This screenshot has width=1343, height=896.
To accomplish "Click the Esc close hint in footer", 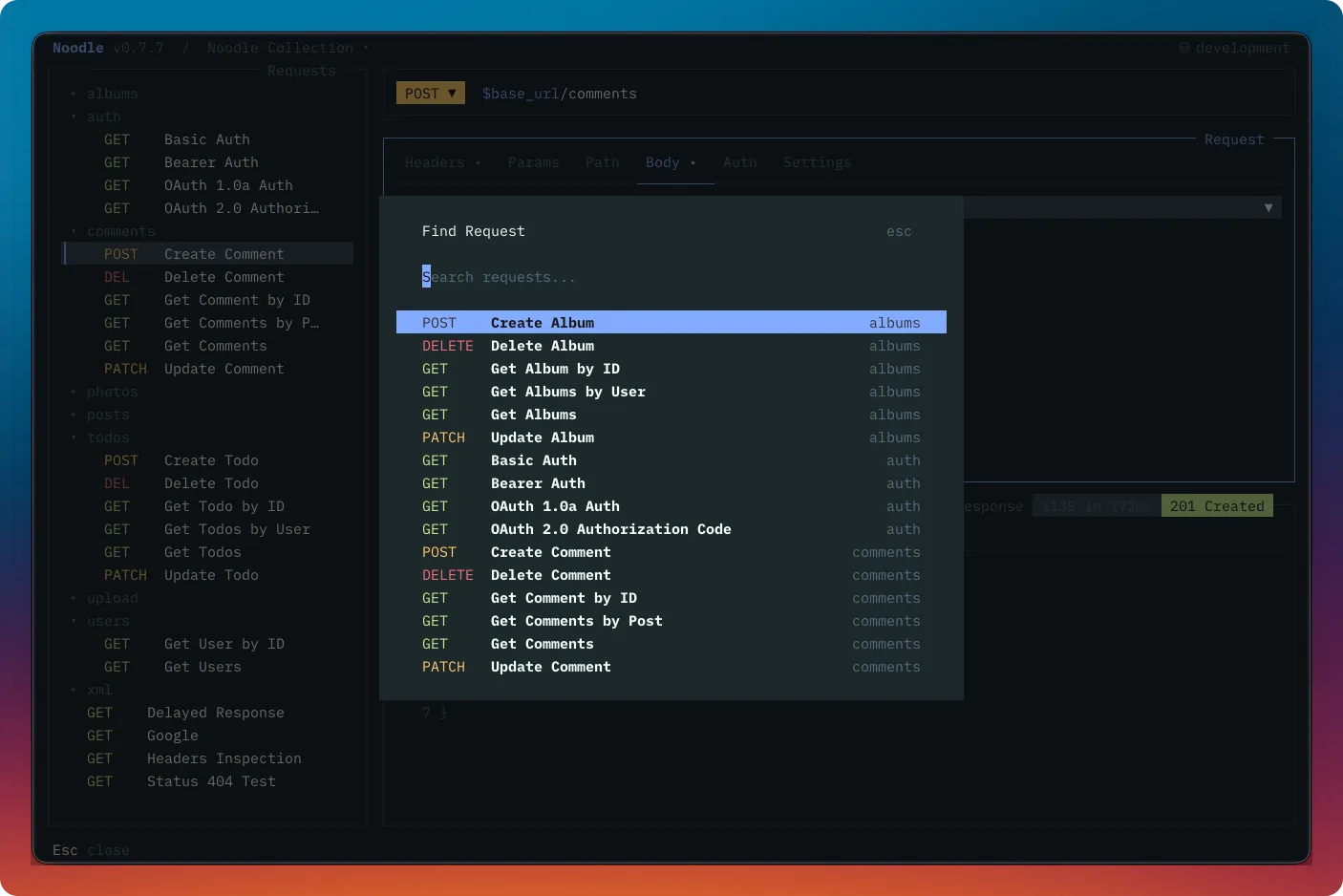I will tap(91, 850).
